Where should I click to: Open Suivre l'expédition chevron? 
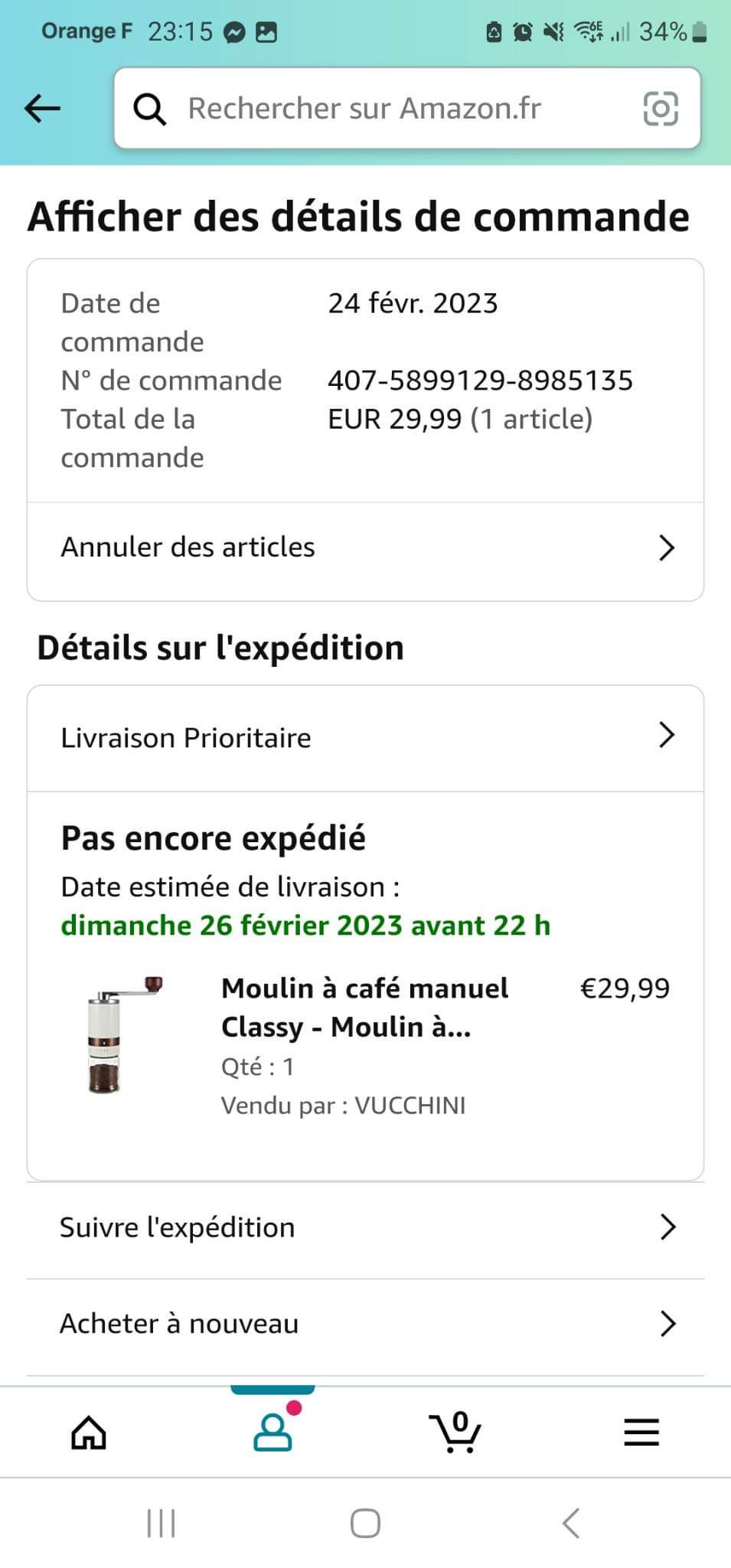667,1227
